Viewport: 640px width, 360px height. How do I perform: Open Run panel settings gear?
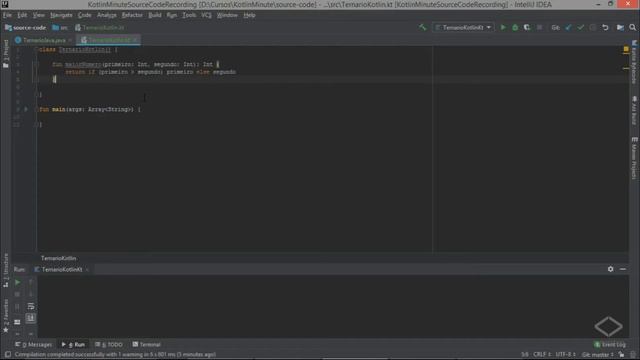click(x=610, y=269)
